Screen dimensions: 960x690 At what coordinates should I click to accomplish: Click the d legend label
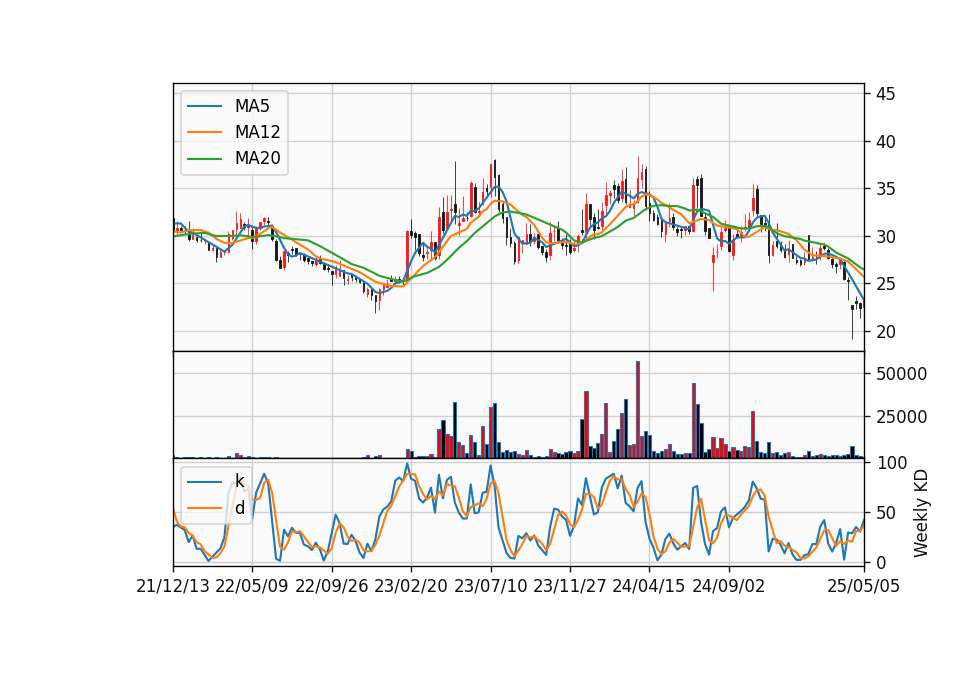[x=239, y=508]
